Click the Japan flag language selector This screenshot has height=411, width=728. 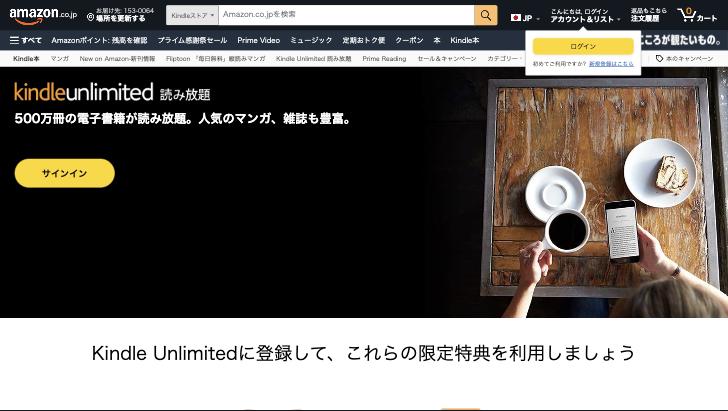click(525, 18)
